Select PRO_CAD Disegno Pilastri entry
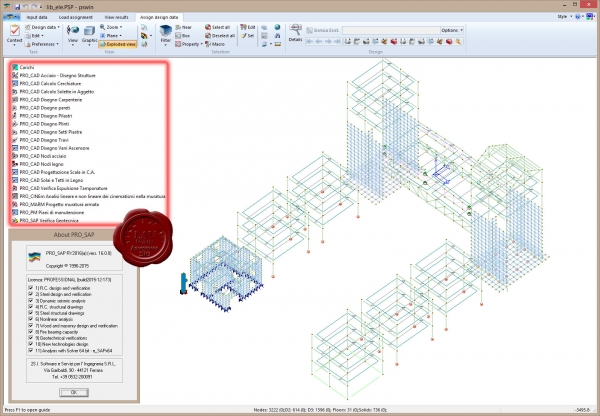600x416 pixels. (42, 116)
